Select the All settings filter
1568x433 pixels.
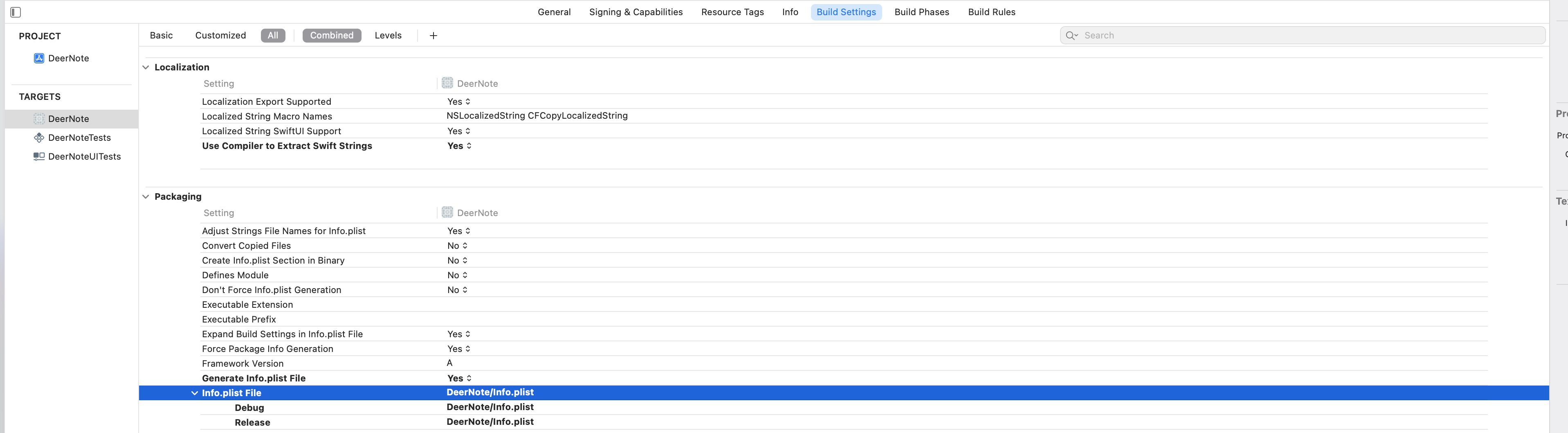[273, 35]
